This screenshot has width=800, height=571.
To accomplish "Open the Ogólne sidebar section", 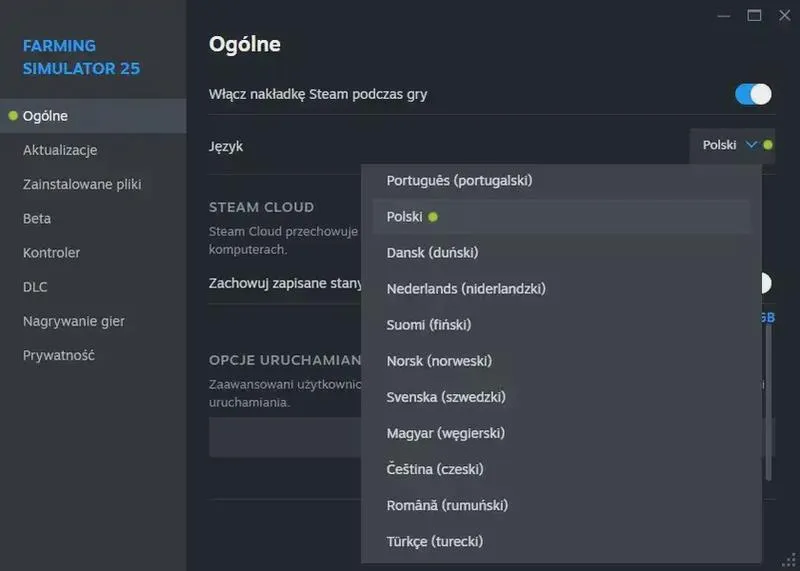I will click(93, 116).
